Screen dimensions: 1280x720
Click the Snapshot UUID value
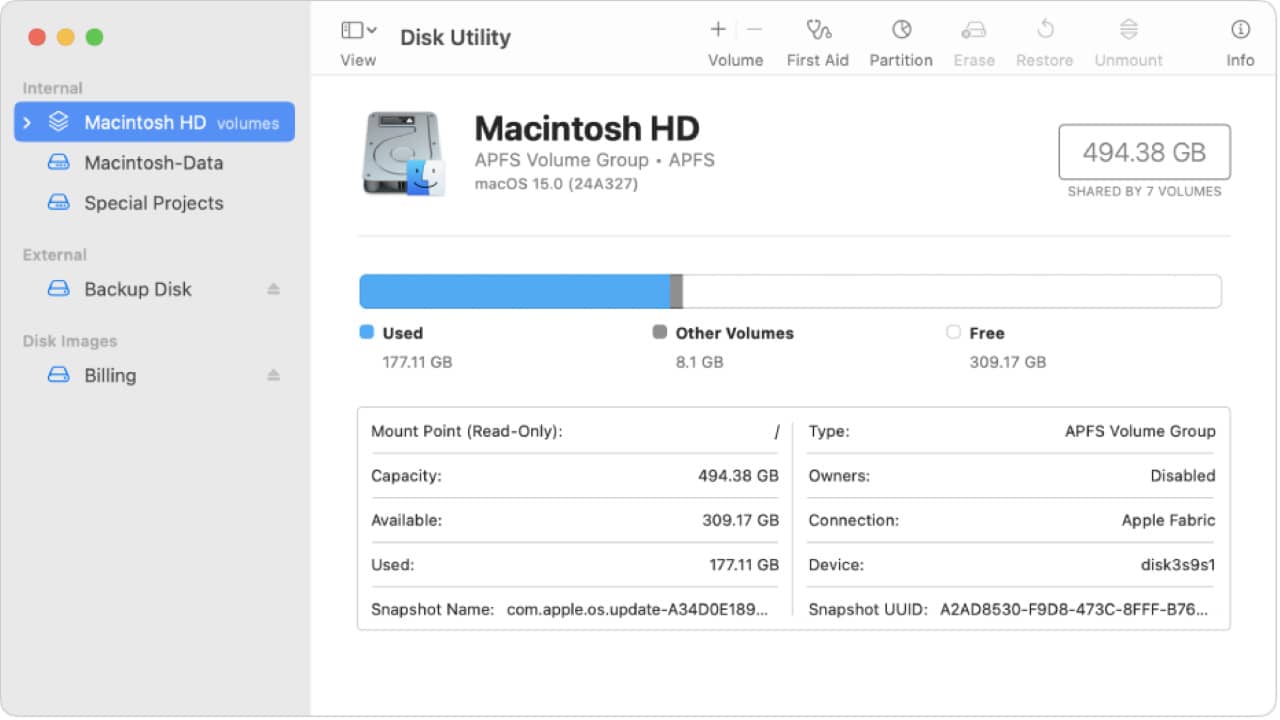pos(1073,609)
